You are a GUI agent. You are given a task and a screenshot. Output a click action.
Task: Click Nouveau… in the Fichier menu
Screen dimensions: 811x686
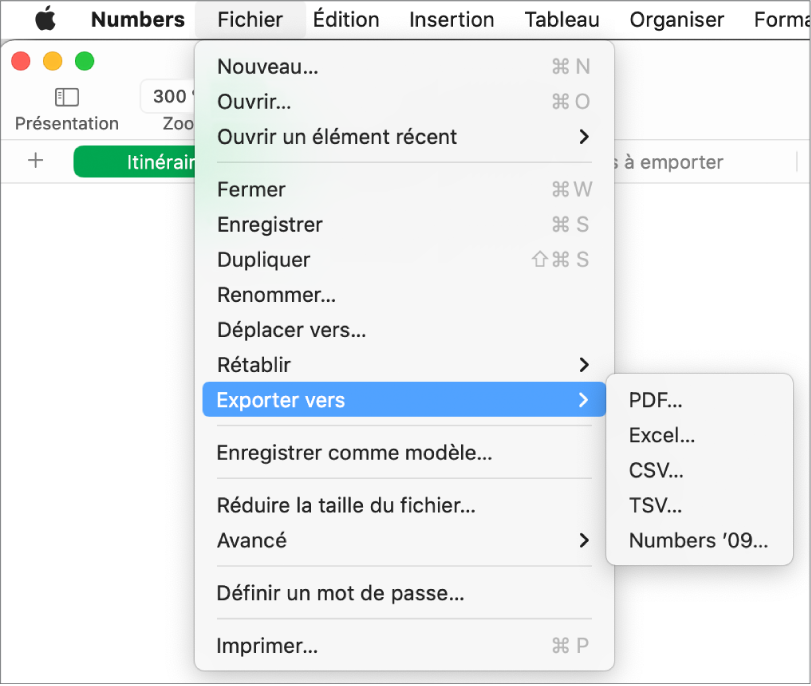point(268,68)
